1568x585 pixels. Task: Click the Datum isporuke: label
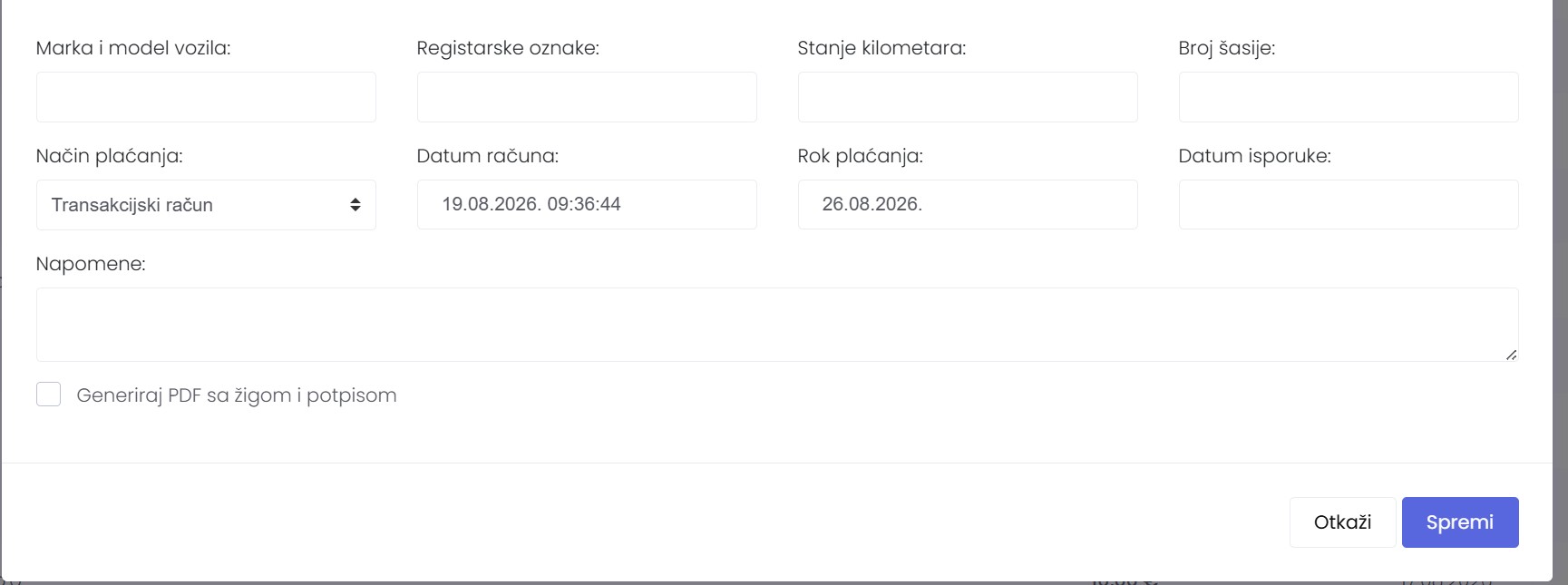[1255, 156]
